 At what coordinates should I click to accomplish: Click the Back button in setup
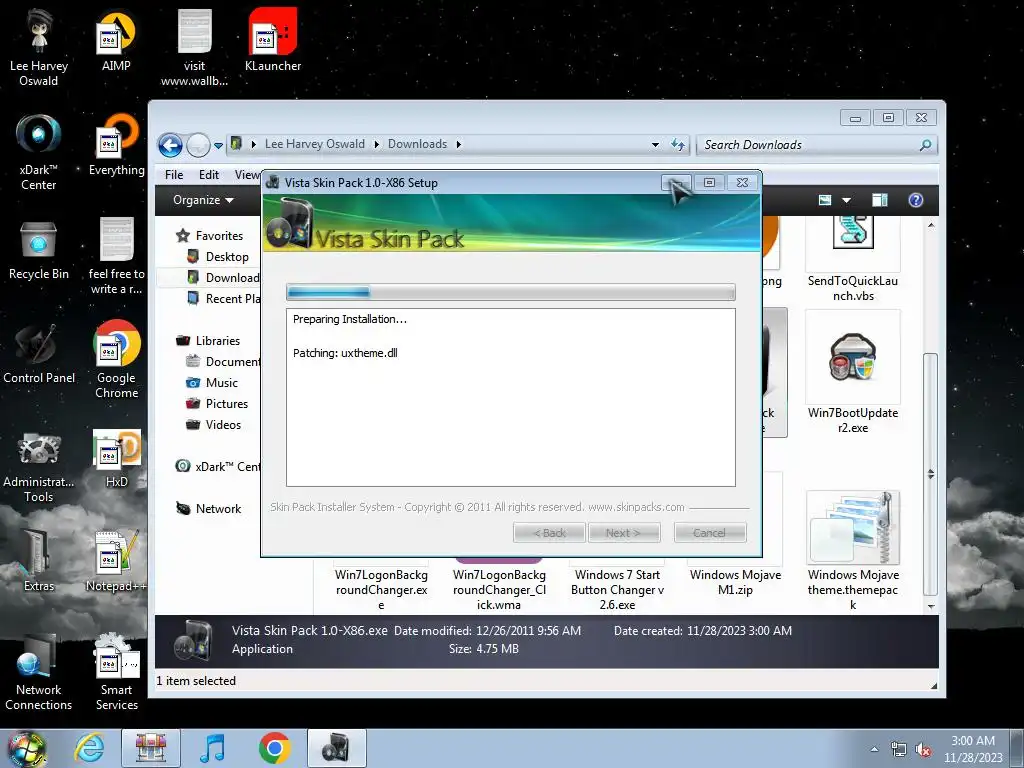pyautogui.click(x=550, y=533)
